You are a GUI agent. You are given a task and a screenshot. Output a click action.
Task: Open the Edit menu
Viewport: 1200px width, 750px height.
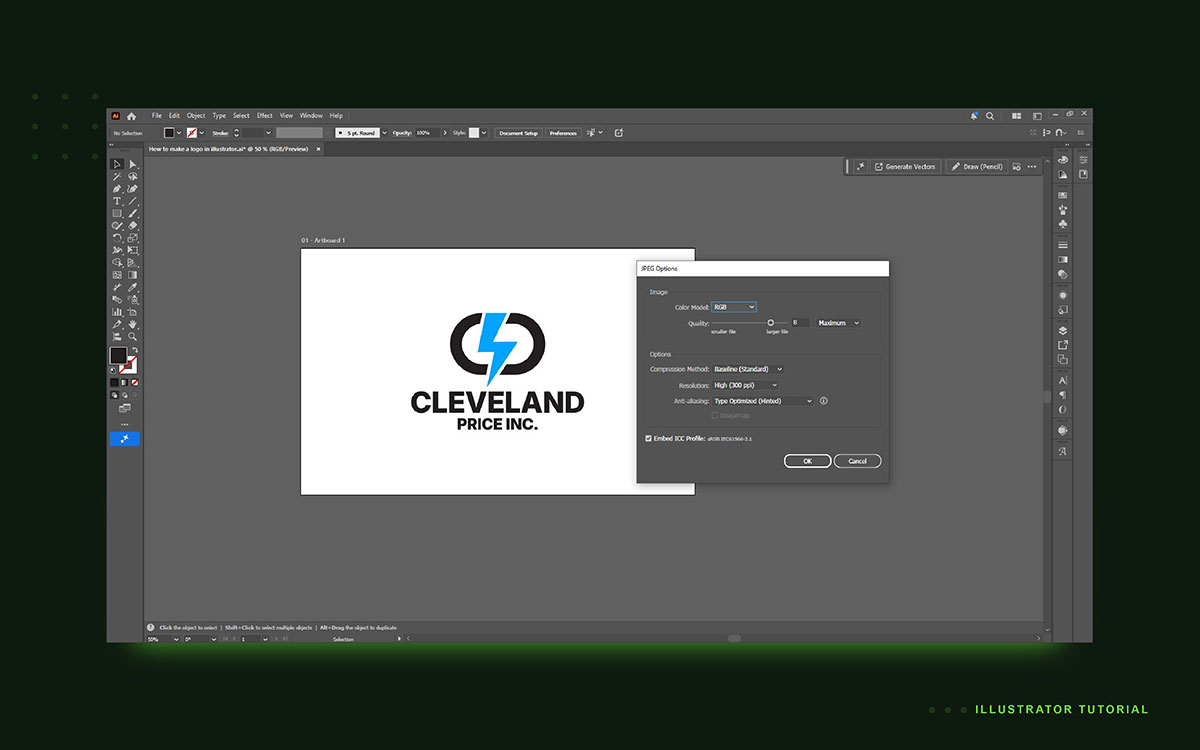174,116
